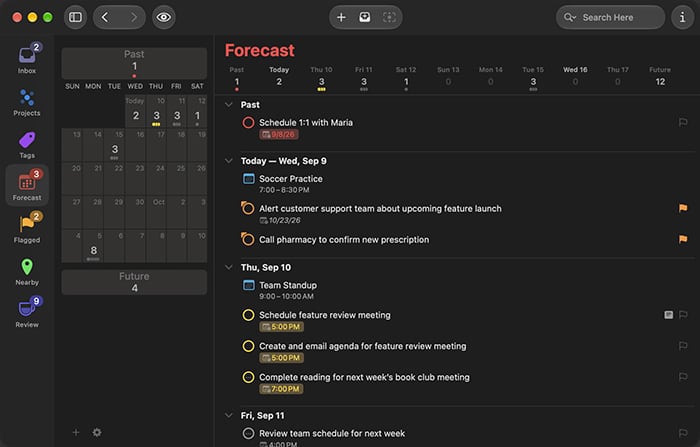Flag Create and email agenda task
The height and width of the screenshot is (447, 700).
click(683, 346)
